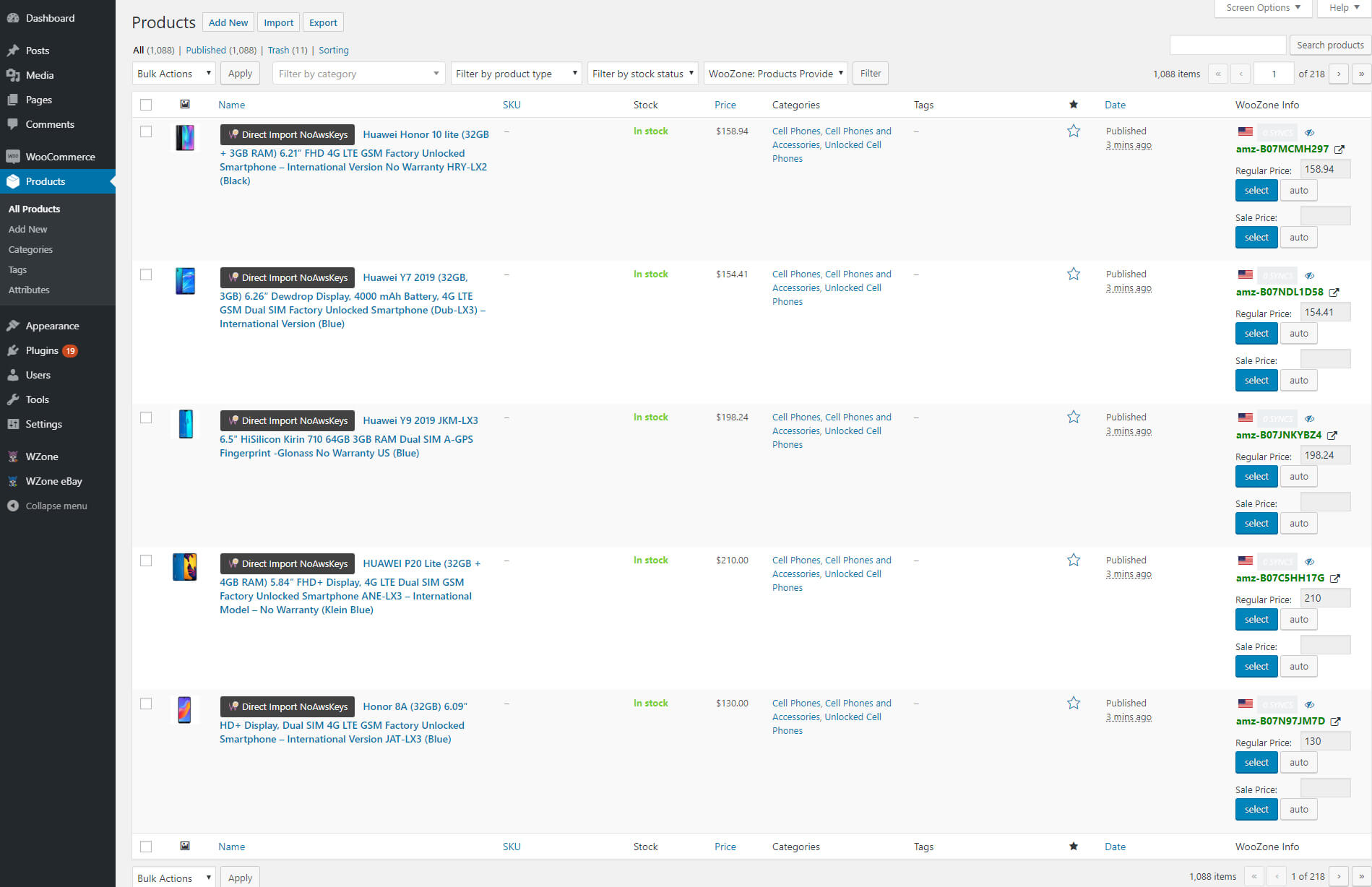The image size is (1372, 887).
Task: Star the Huawei Y7 2019 product
Action: coord(1074,274)
